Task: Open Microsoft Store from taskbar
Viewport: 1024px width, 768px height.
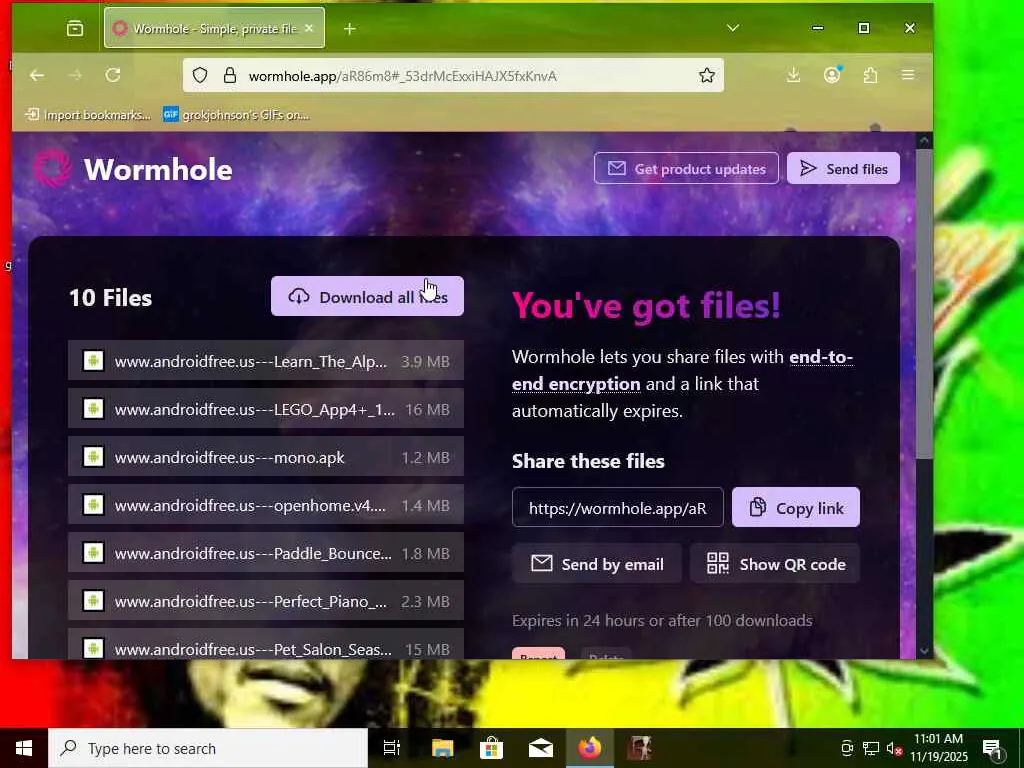Action: [491, 748]
